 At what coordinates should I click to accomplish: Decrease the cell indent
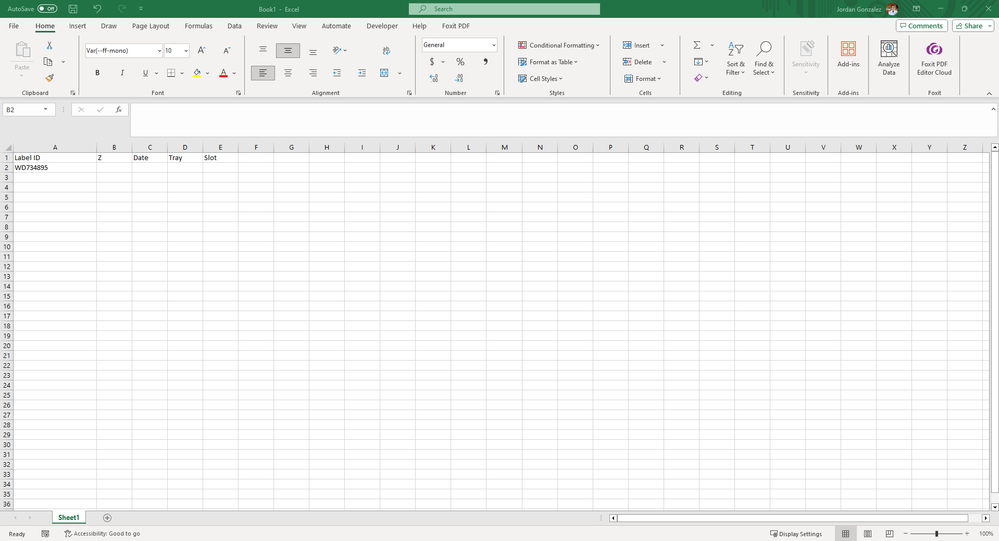(x=336, y=73)
